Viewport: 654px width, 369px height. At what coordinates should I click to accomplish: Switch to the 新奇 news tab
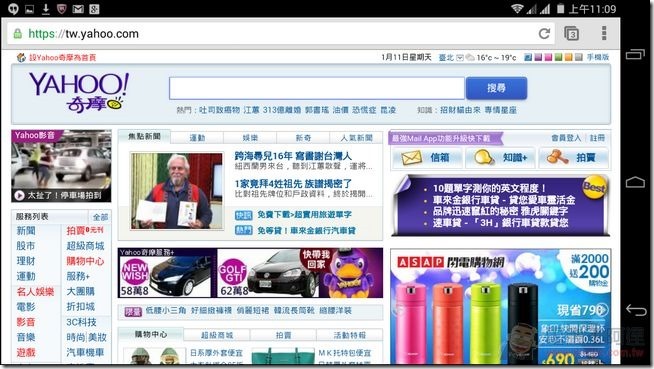pos(303,138)
